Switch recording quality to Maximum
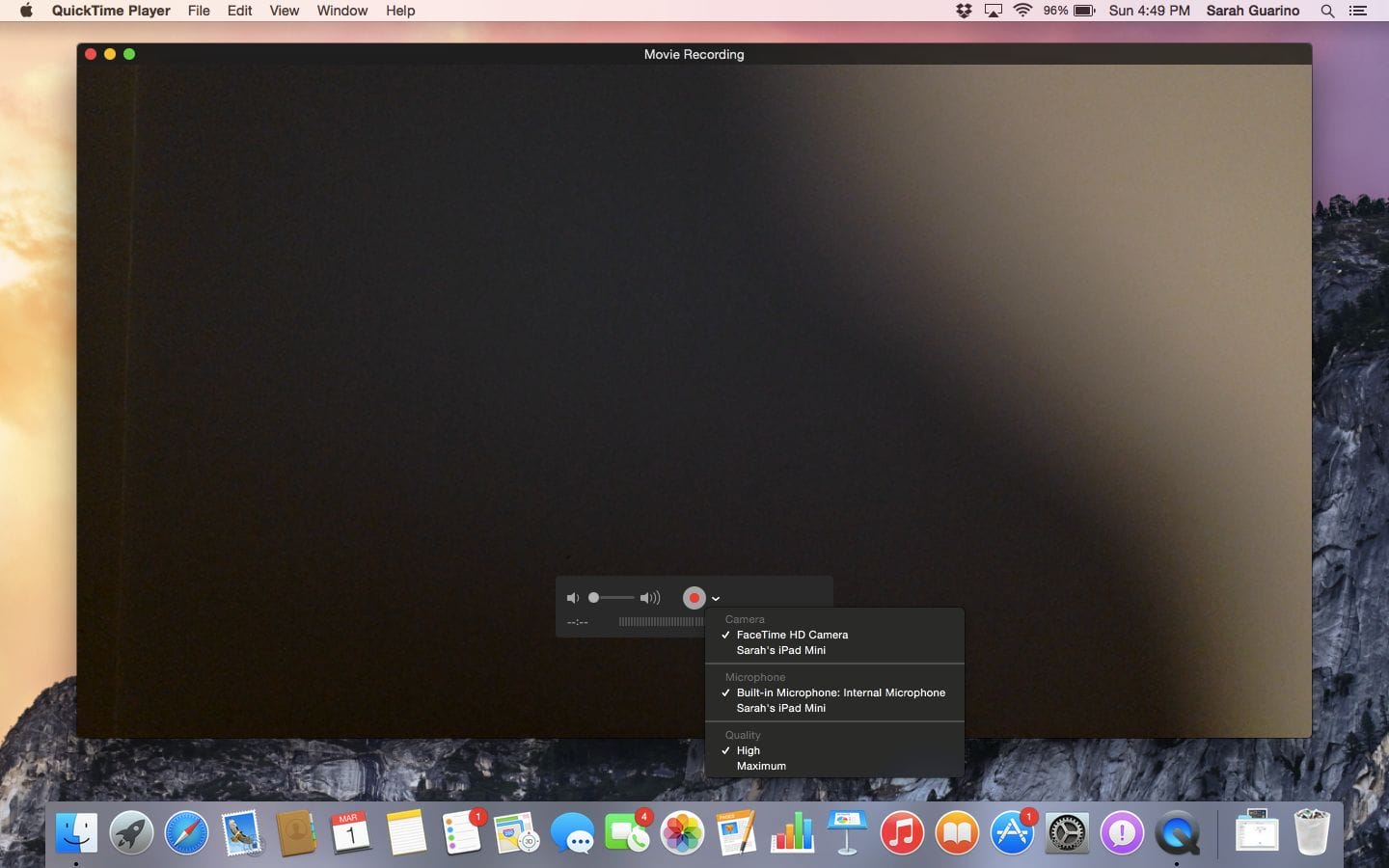Viewport: 1389px width, 868px height. point(761,766)
